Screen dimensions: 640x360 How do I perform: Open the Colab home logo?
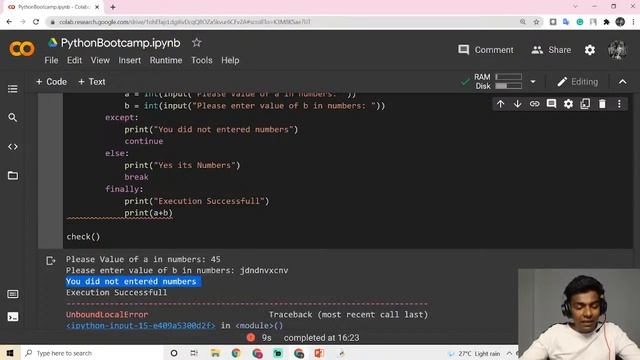tap(22, 49)
